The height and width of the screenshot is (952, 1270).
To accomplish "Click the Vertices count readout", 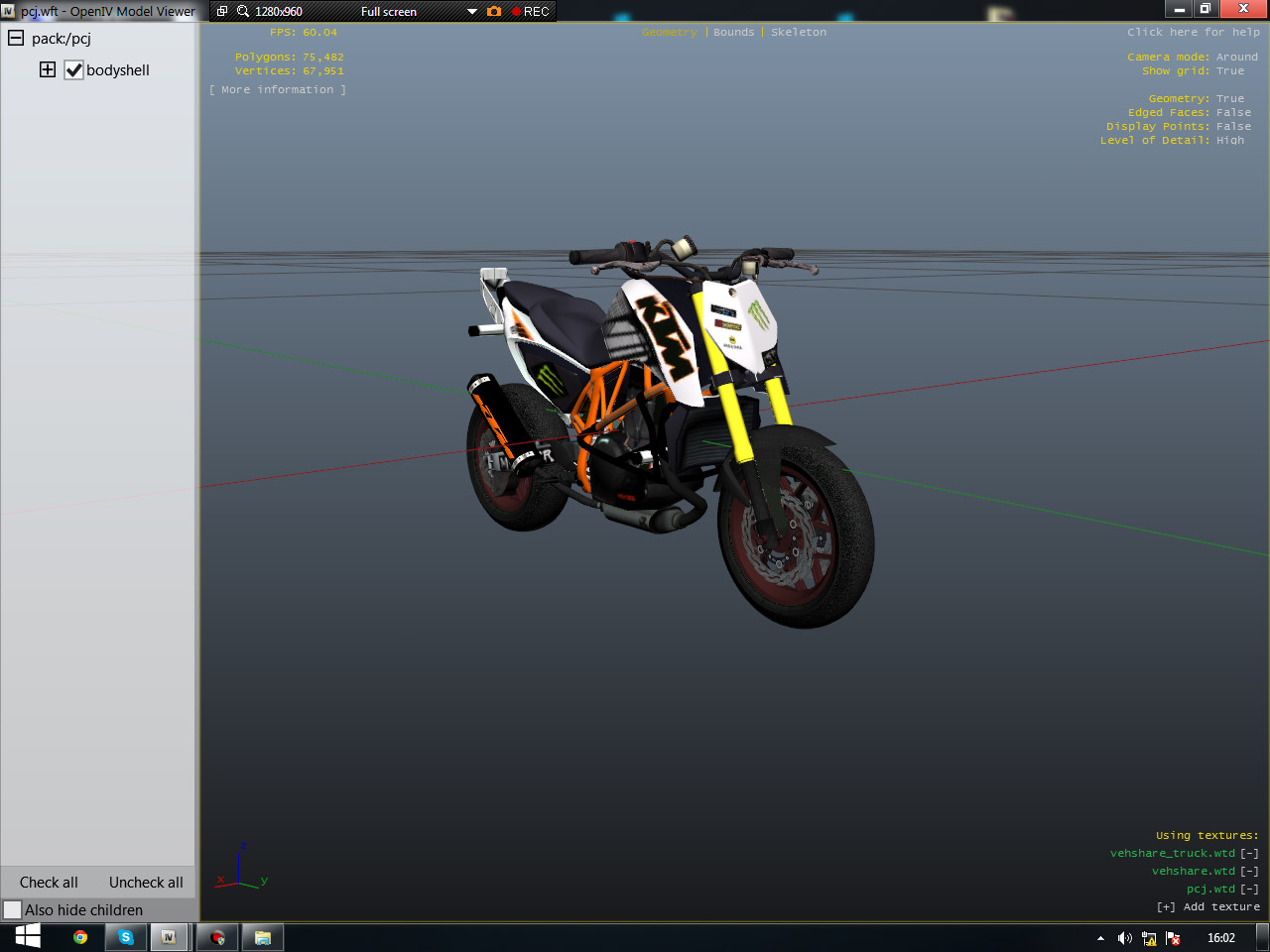I will point(290,71).
